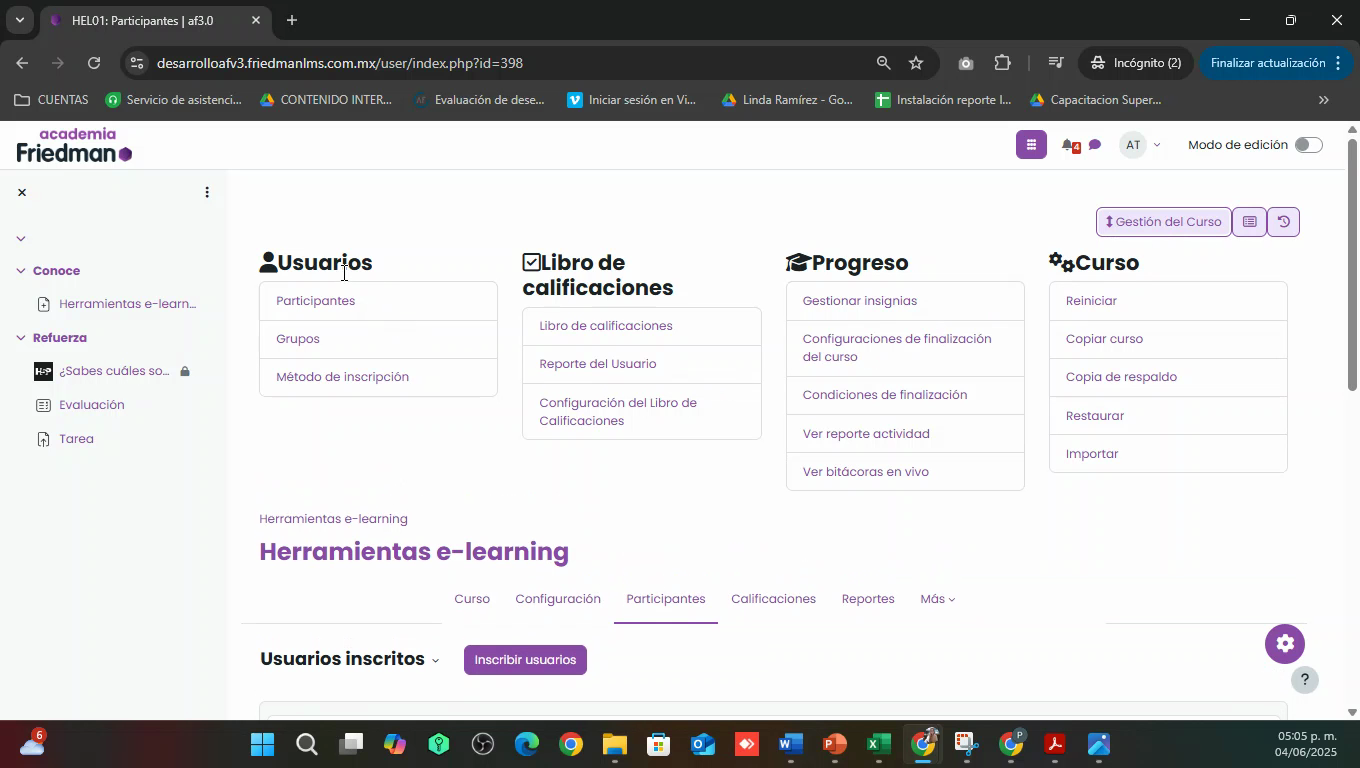Open the notifications bell icon
Screen dimensions: 1360x768
tap(1069, 145)
